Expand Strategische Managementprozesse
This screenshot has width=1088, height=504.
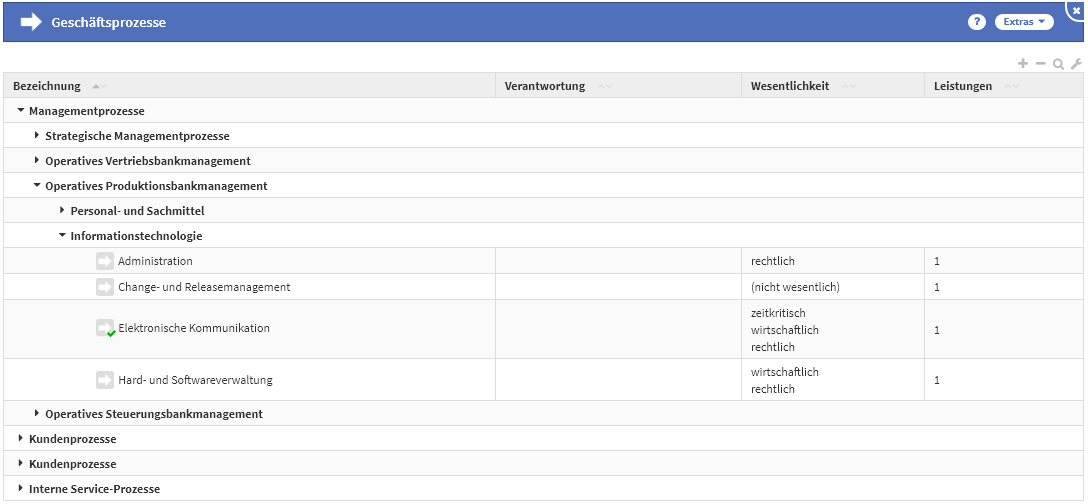pyautogui.click(x=37, y=135)
